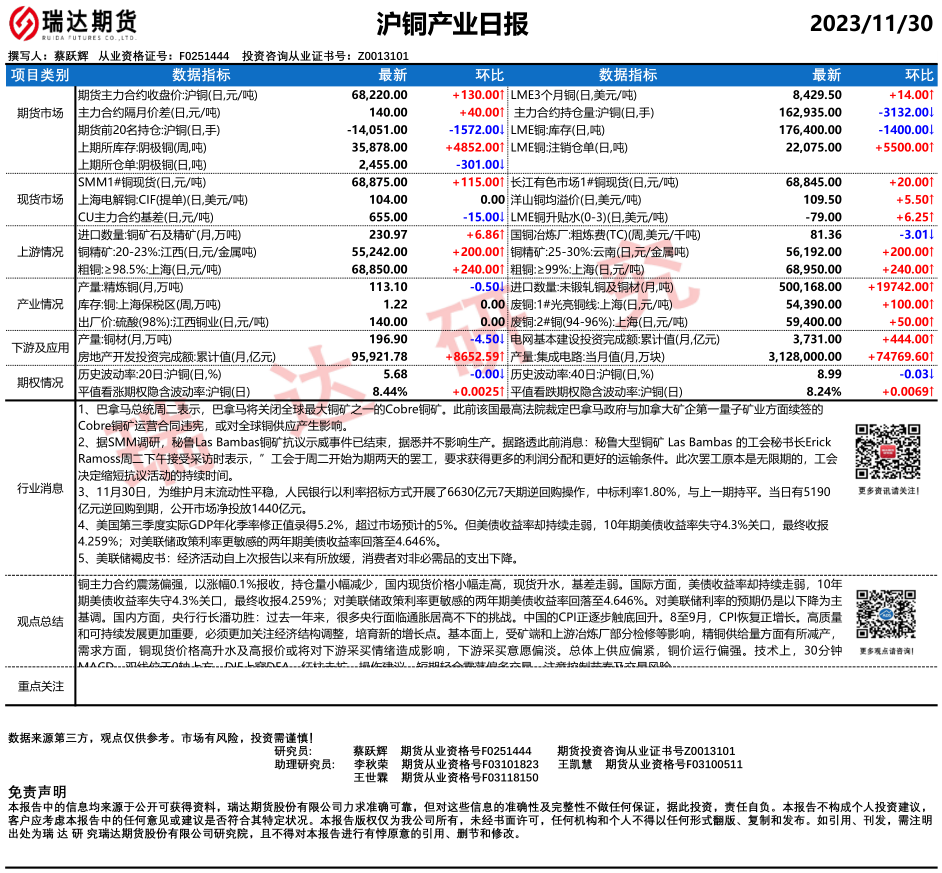Viewport: 942px width, 873px height.
Task: Click the report date 2023/11/30
Action: (869, 24)
